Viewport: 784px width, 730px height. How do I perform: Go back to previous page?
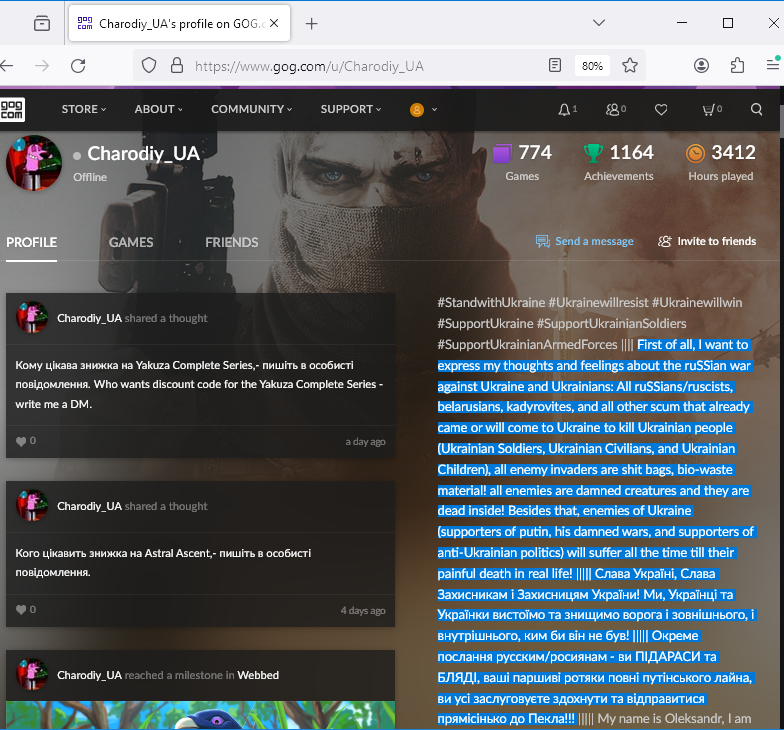coord(6,66)
